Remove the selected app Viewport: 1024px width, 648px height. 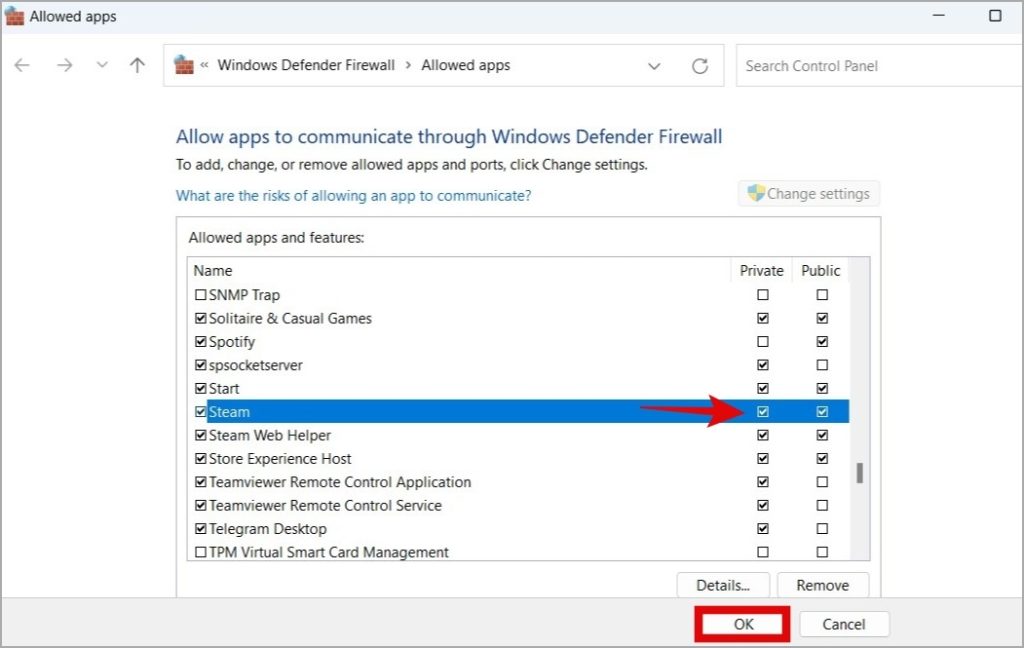pos(823,585)
